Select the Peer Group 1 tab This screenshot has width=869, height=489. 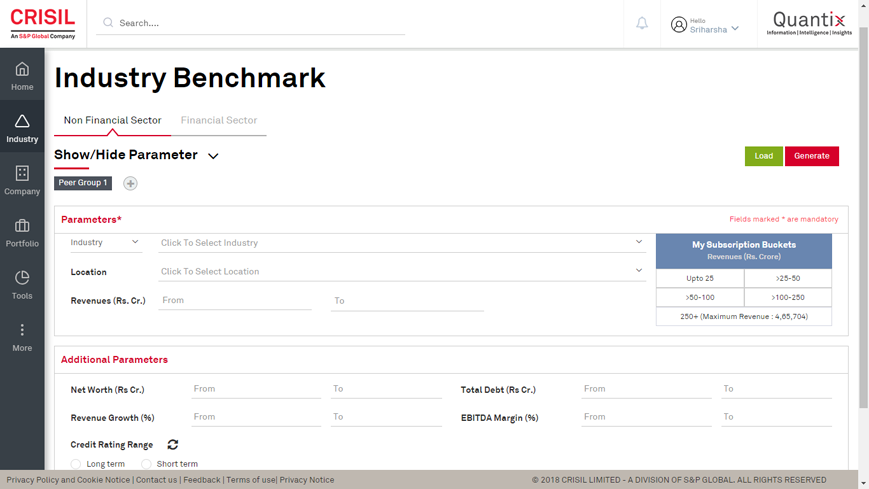tap(83, 183)
